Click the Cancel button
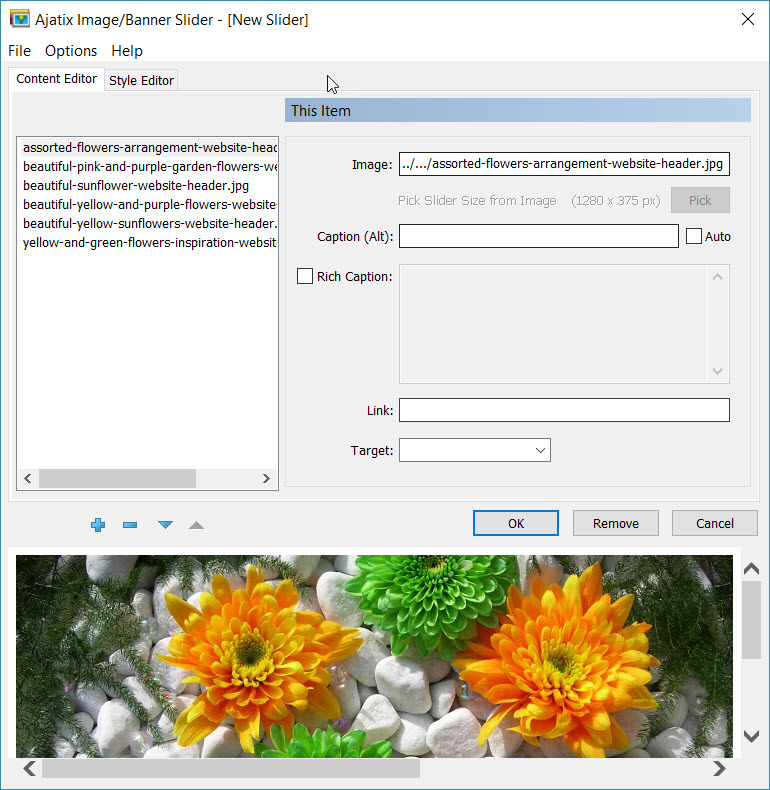The image size is (770, 790). tap(715, 523)
